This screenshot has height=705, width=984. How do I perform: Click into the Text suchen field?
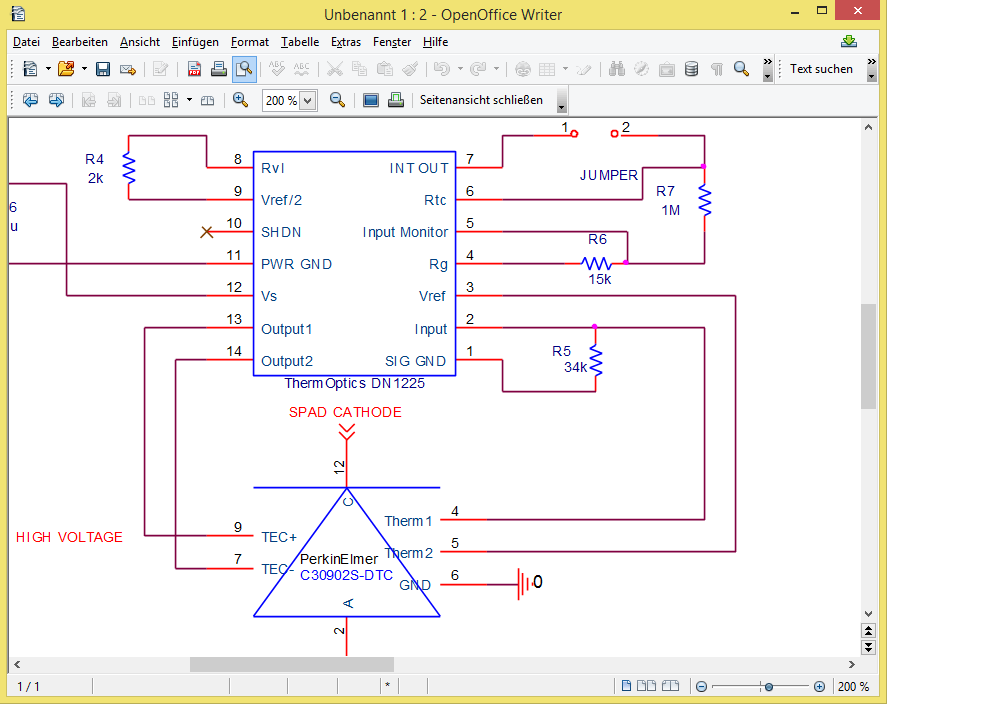(822, 69)
